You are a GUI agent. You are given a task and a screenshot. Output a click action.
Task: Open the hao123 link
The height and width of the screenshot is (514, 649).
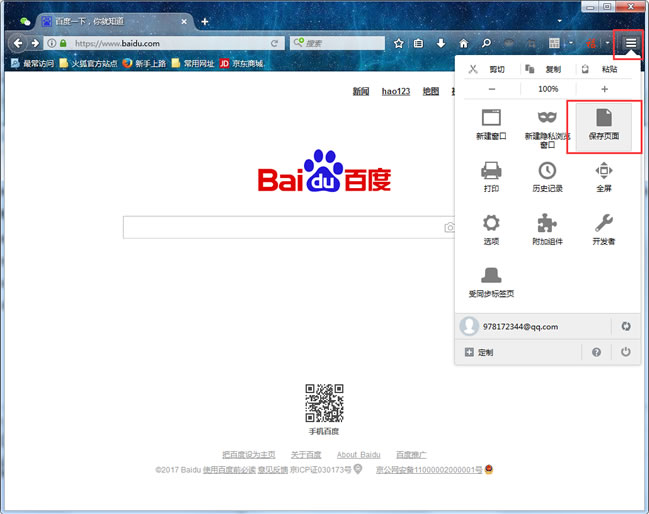coord(396,91)
